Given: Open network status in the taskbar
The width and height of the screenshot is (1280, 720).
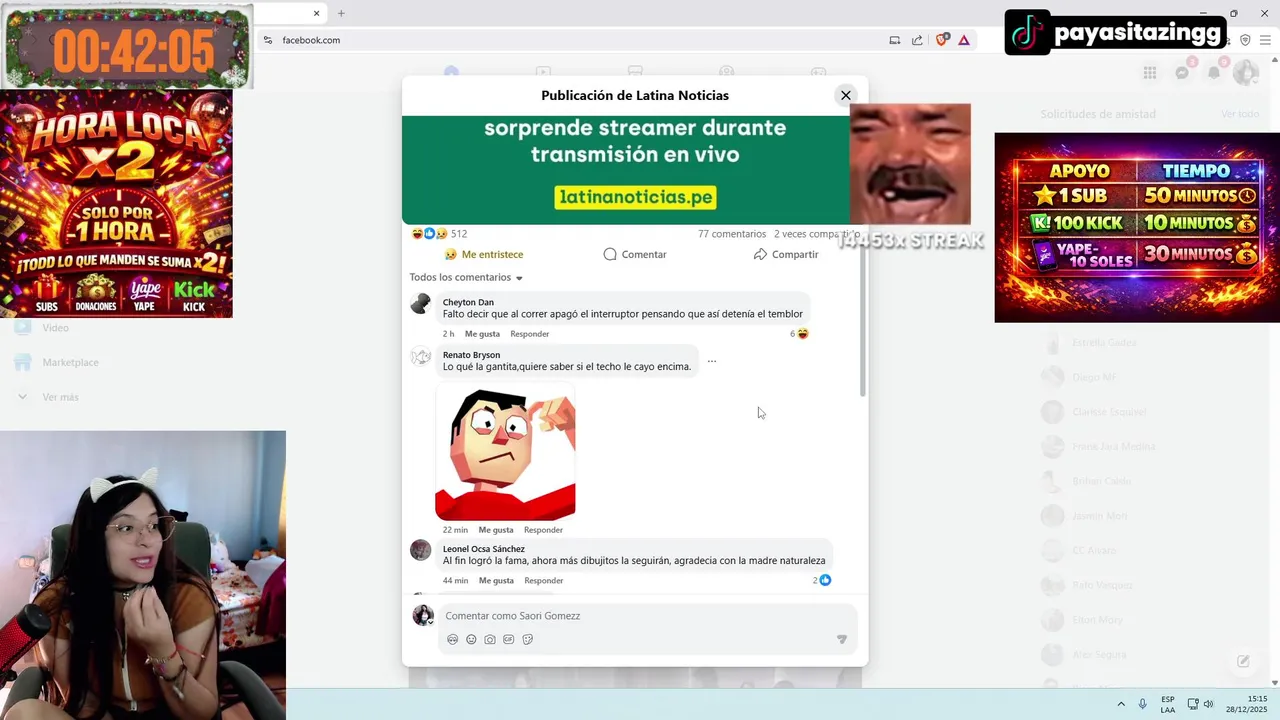Looking at the screenshot, I should click(1193, 704).
